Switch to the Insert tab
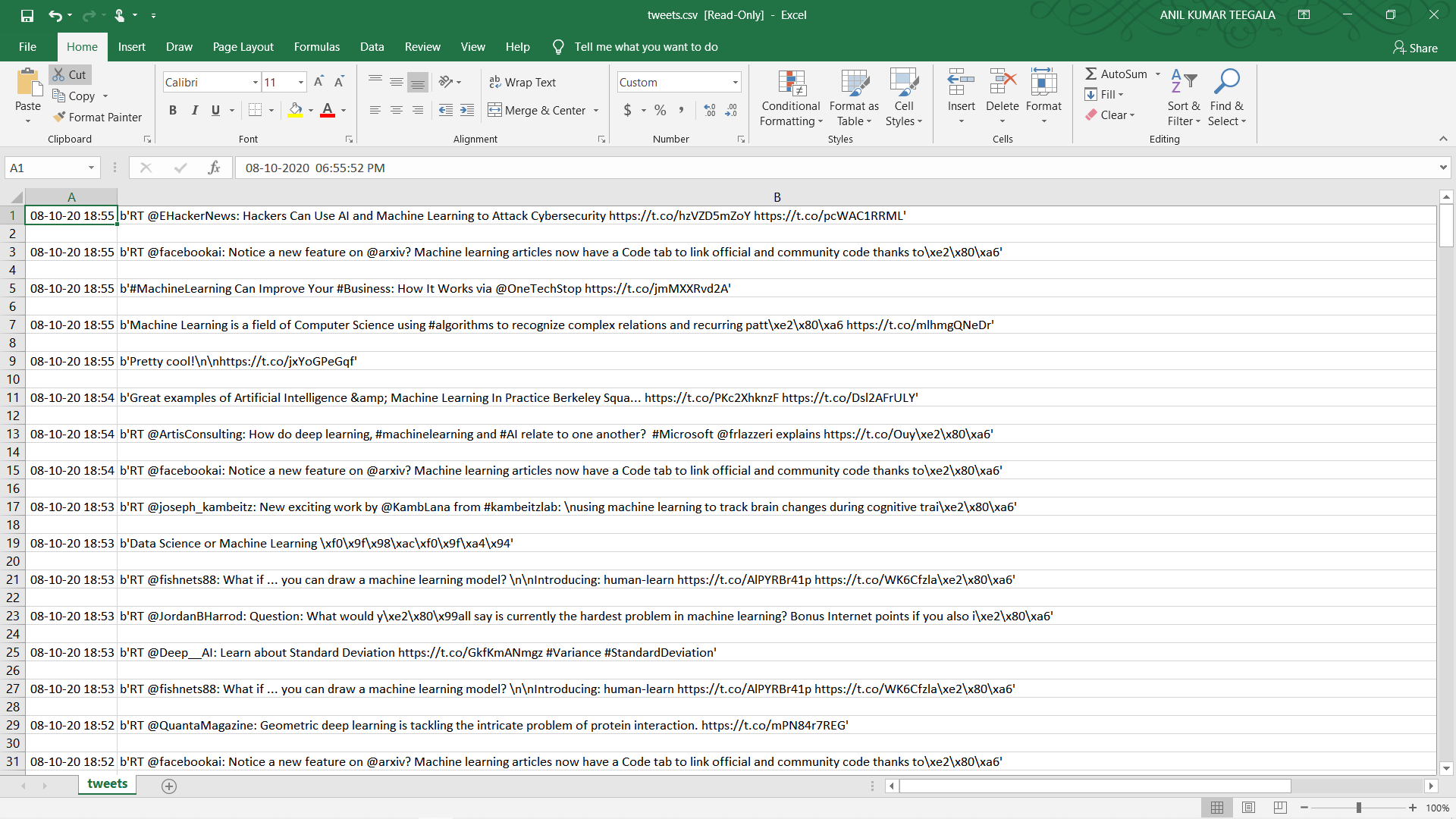 click(x=132, y=47)
